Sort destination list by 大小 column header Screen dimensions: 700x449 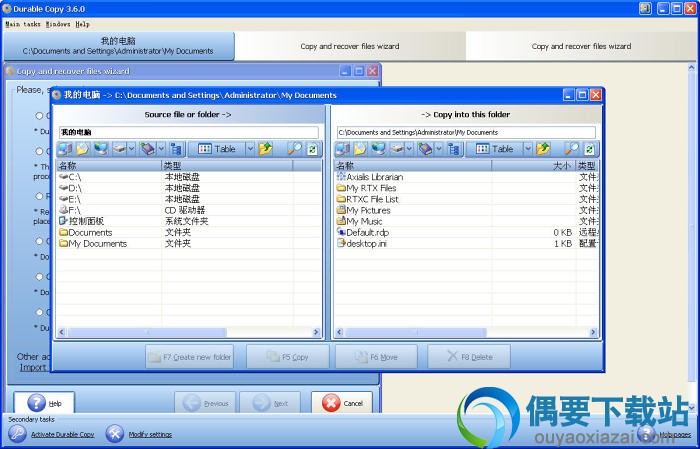[533, 166]
